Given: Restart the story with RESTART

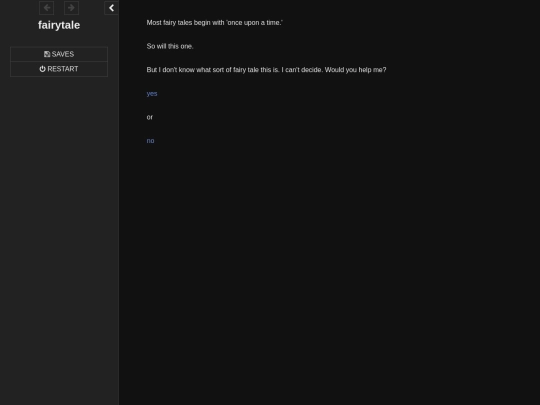Looking at the screenshot, I should coord(59,69).
